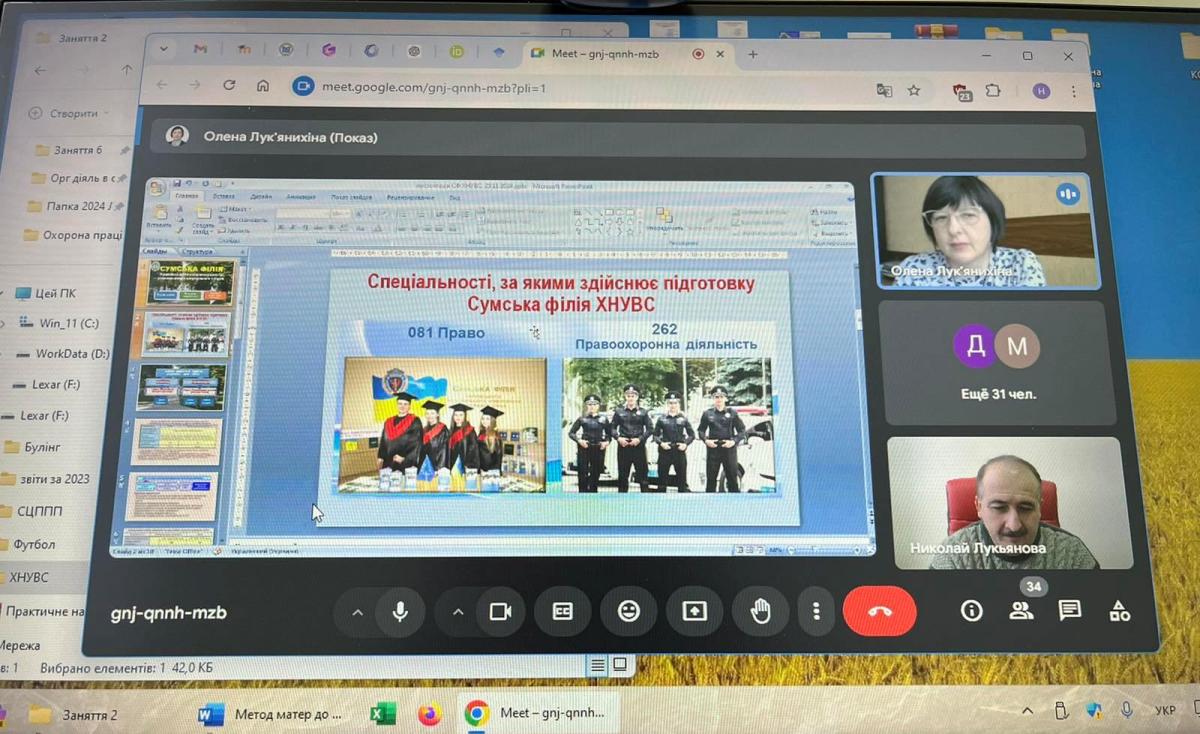Screen dimensions: 1200x734
Task: Raise your hand in the meeting
Action: tap(760, 611)
